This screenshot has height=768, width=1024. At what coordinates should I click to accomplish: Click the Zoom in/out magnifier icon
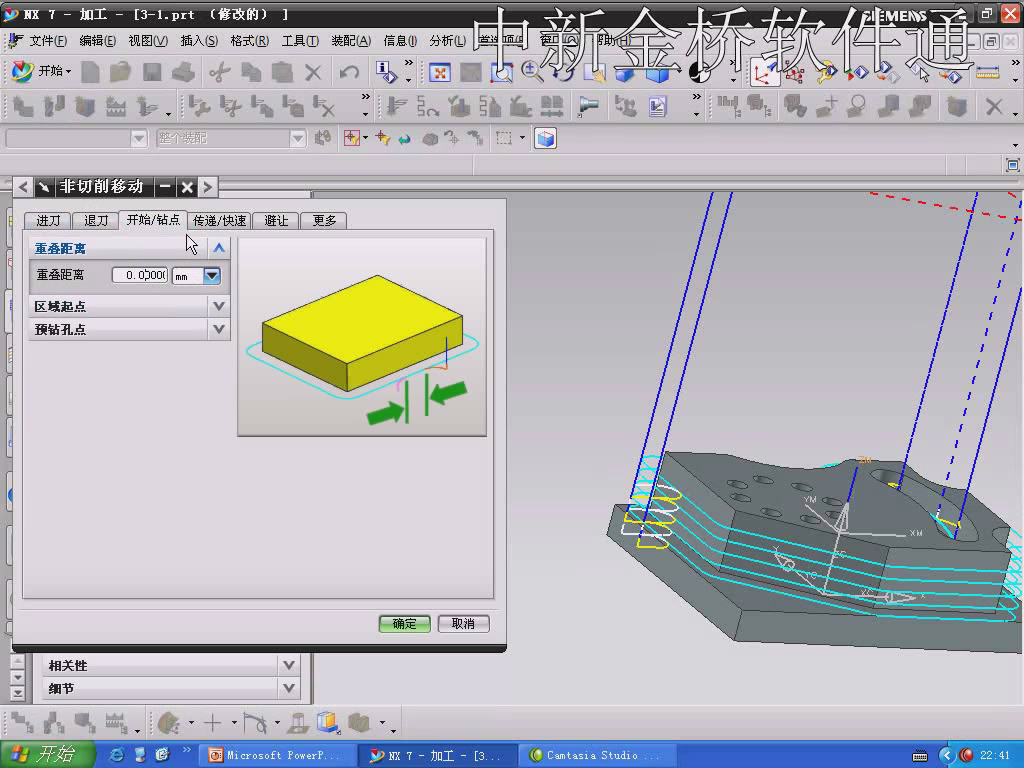point(532,72)
